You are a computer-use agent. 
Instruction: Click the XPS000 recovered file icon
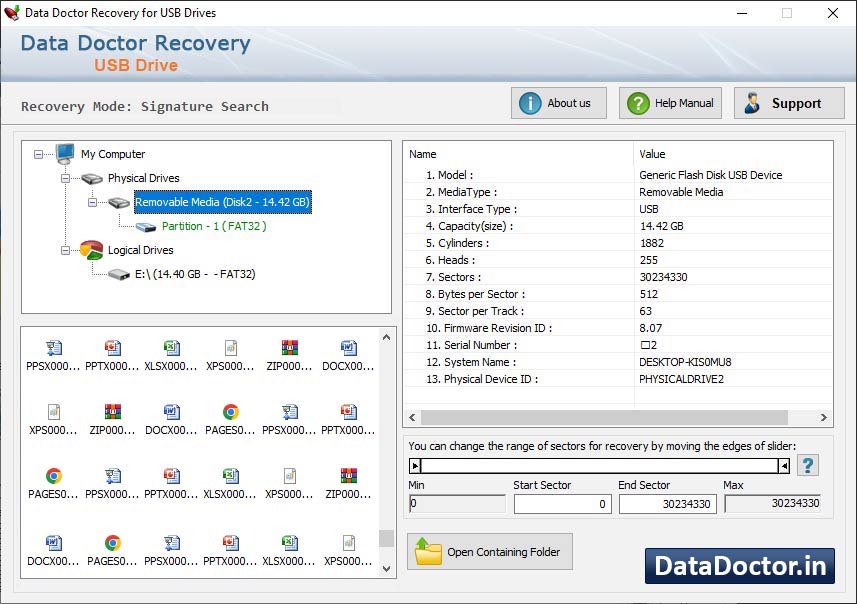(x=230, y=350)
